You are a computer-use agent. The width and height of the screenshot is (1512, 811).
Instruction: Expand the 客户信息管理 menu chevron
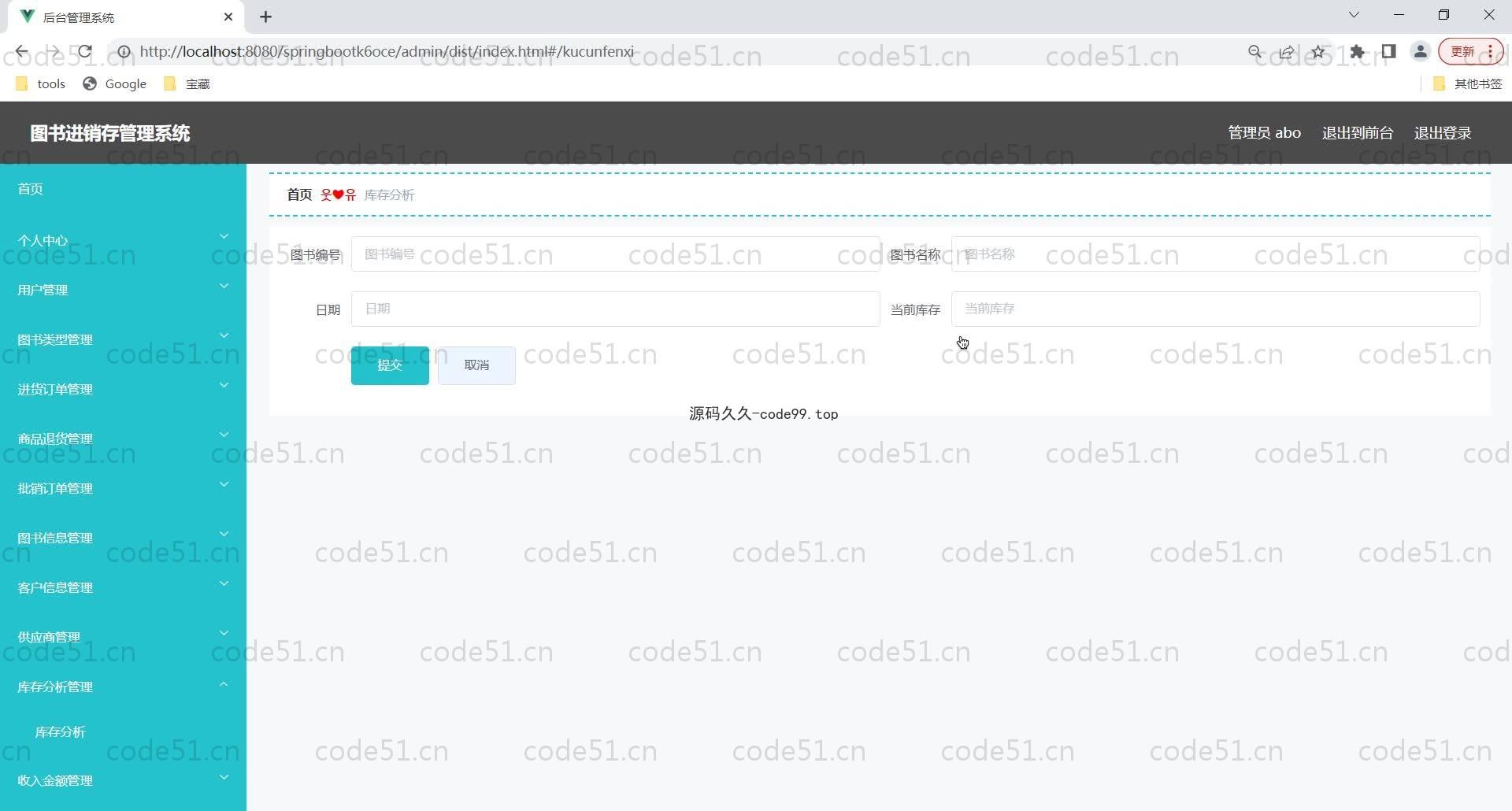point(224,583)
